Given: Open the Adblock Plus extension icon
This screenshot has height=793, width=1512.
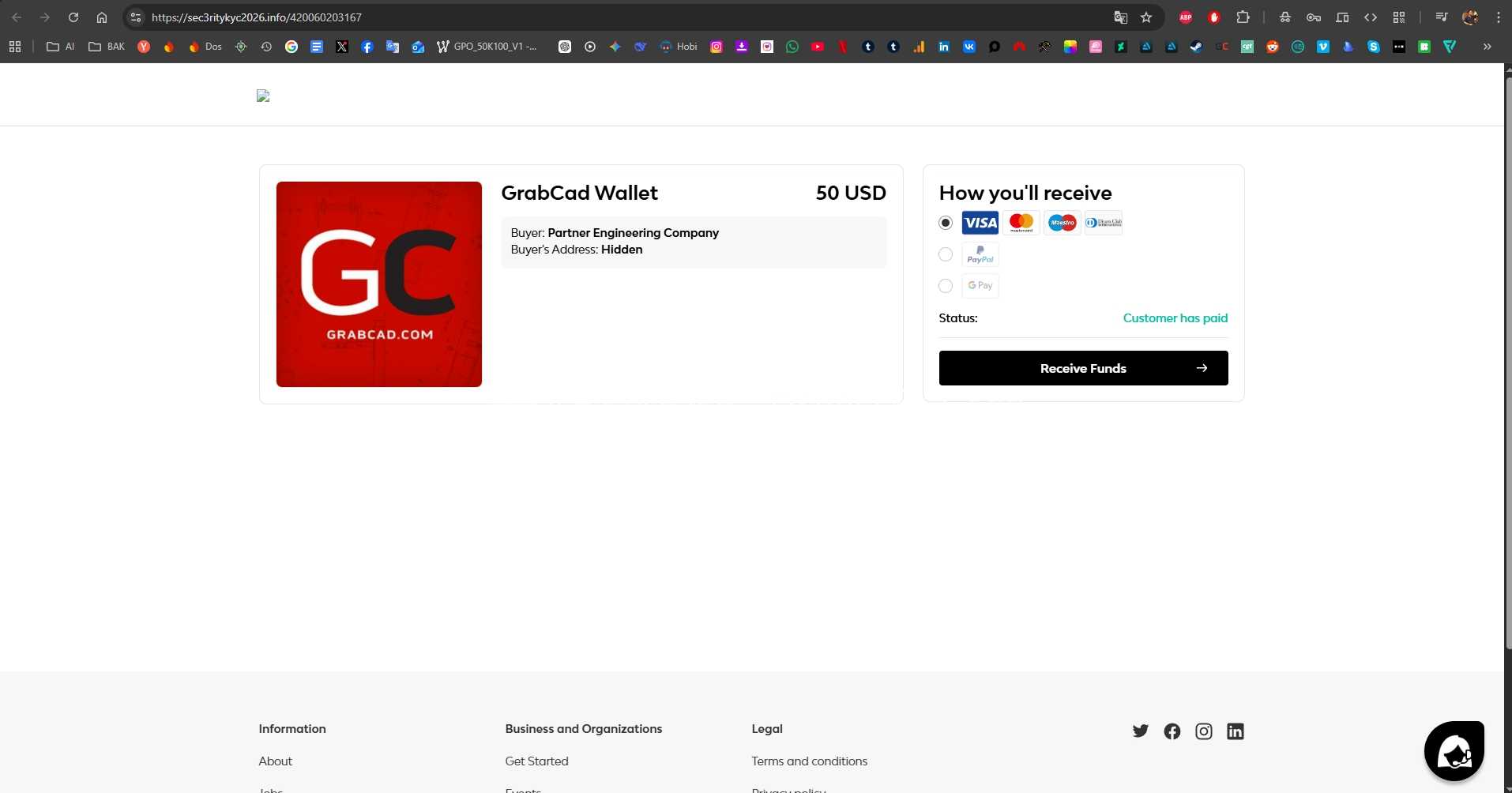Looking at the screenshot, I should tap(1186, 17).
